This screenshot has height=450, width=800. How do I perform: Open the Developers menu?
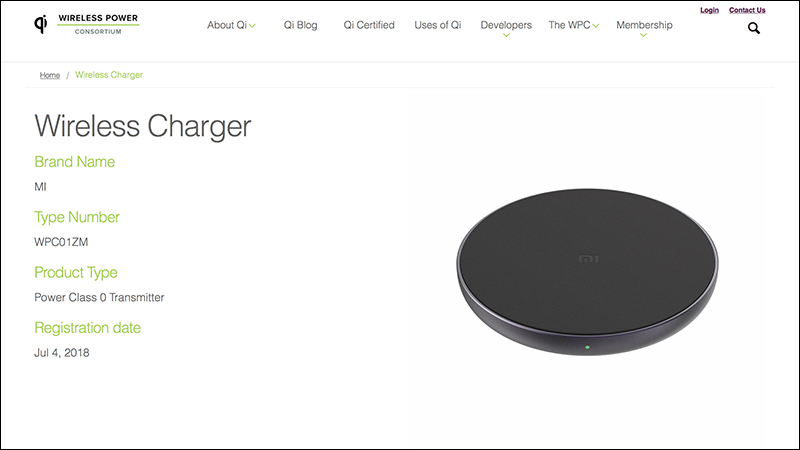tap(506, 25)
